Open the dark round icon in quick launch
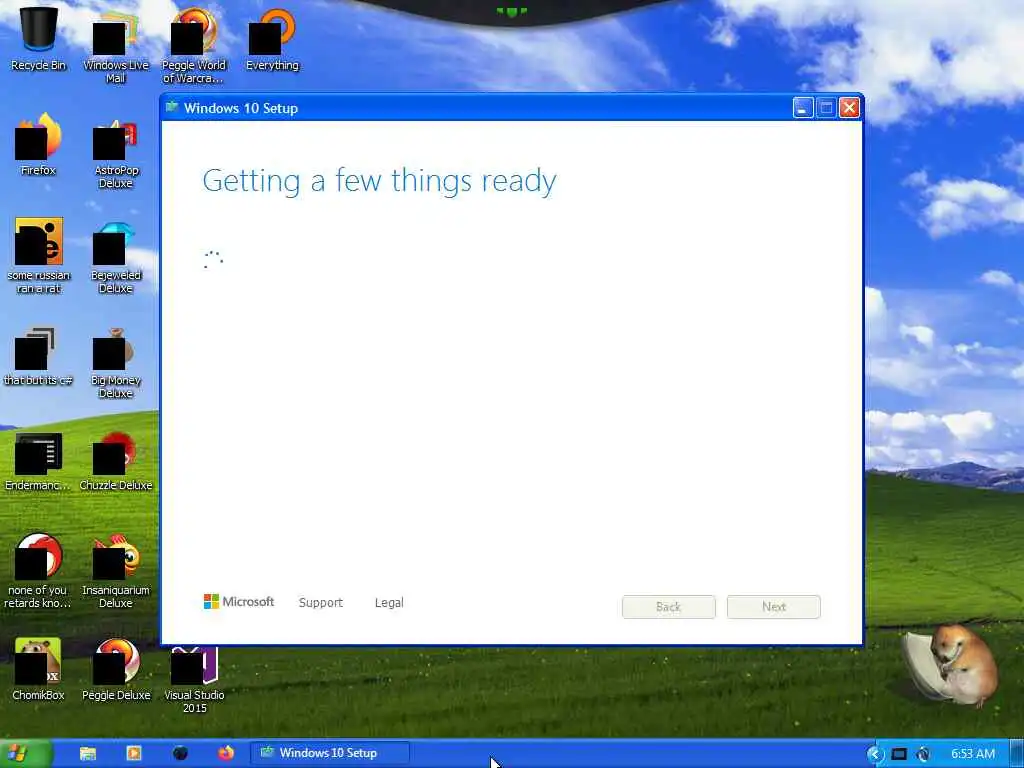This screenshot has width=1024, height=768. (x=180, y=754)
